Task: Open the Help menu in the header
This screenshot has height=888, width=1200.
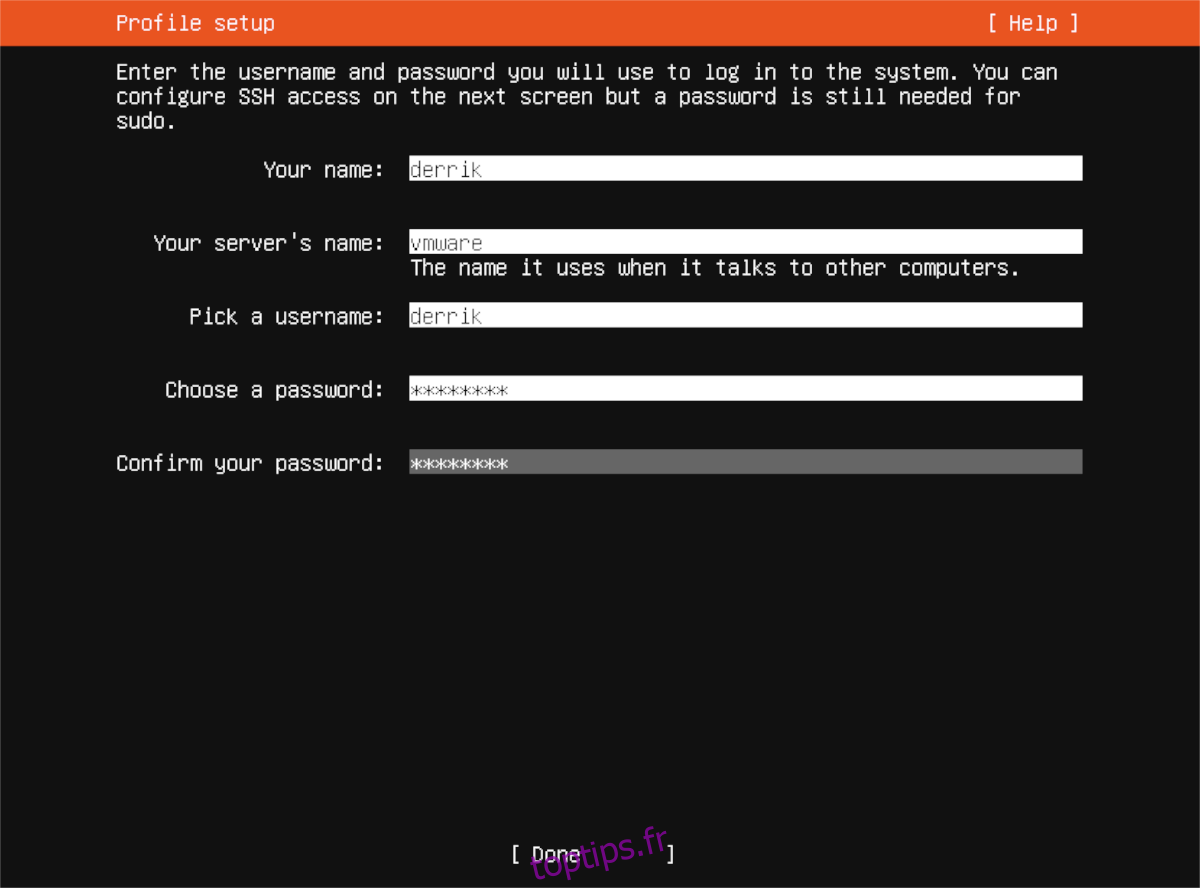Action: [1033, 23]
